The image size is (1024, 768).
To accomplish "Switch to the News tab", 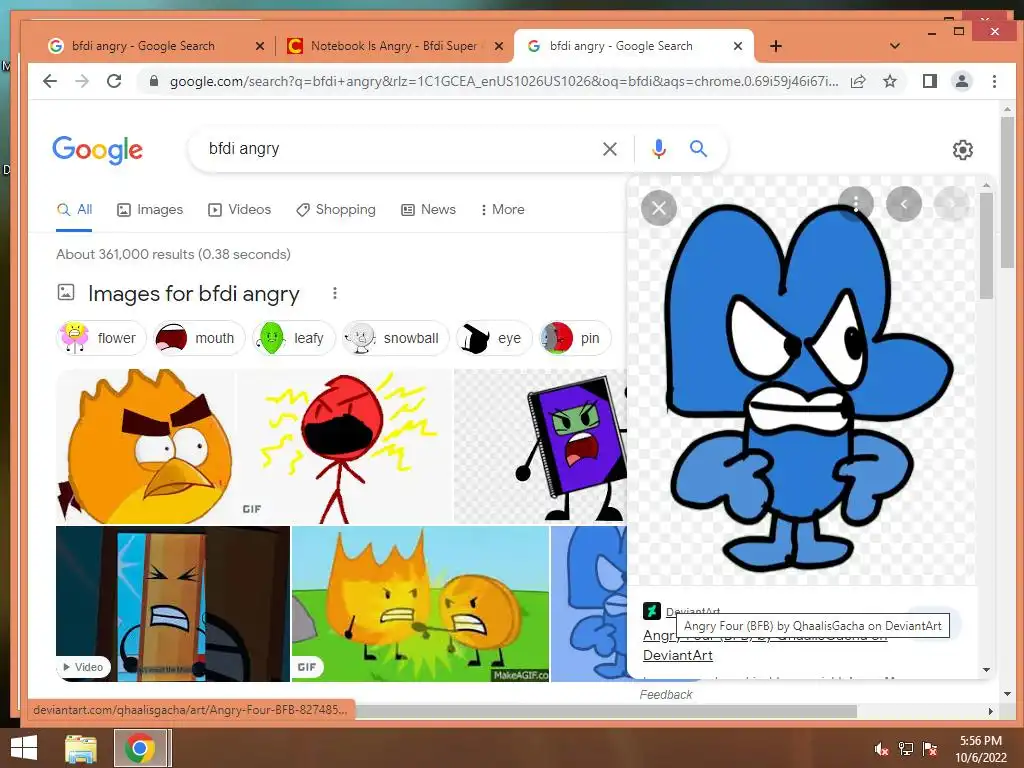I will (x=428, y=210).
